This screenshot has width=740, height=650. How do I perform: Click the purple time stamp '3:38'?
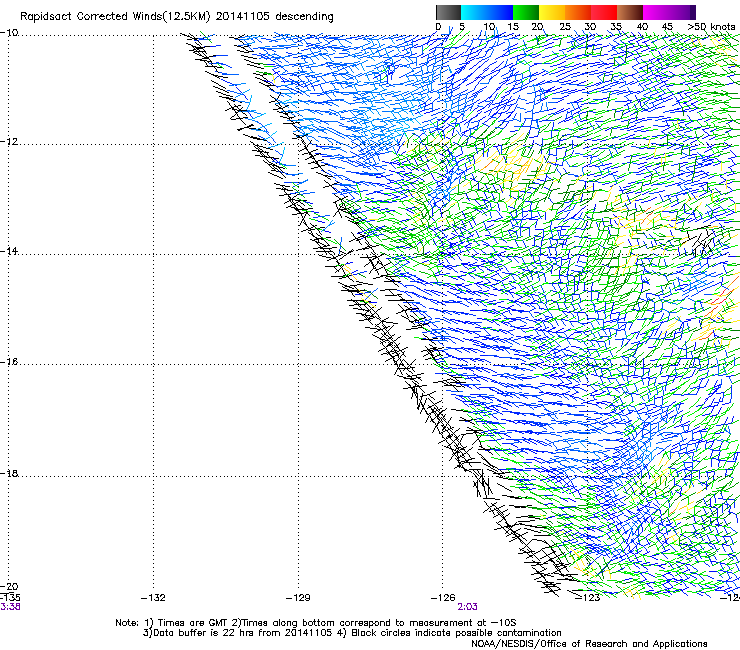coord(10,607)
